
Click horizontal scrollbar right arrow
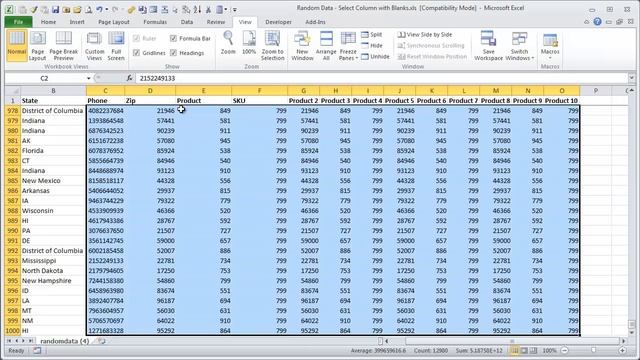(624, 341)
